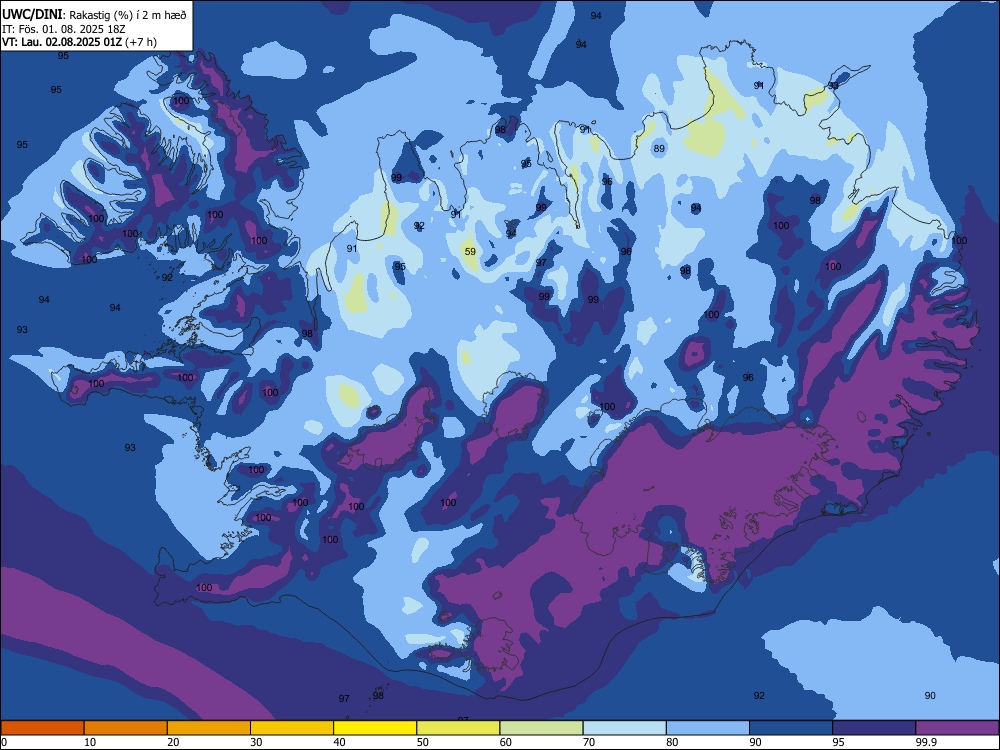Image resolution: width=1000 pixels, height=750 pixels.
Task: Select the dark indigo 95–99.9 legend swatch
Action: coord(874,728)
